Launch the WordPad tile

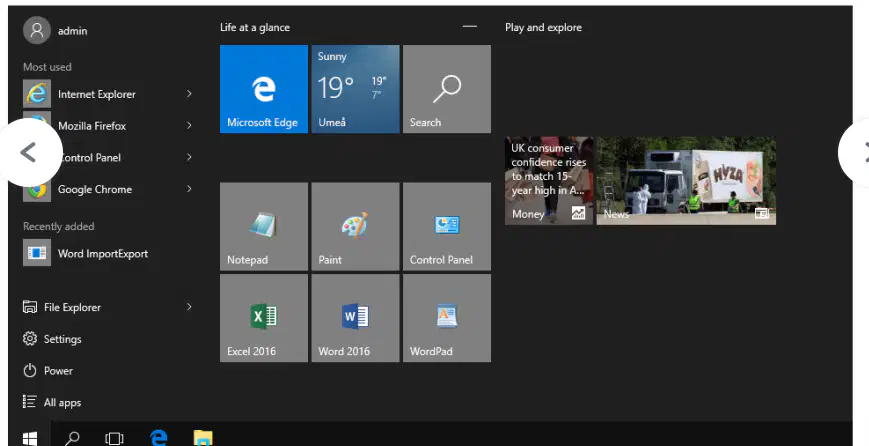[x=447, y=318]
